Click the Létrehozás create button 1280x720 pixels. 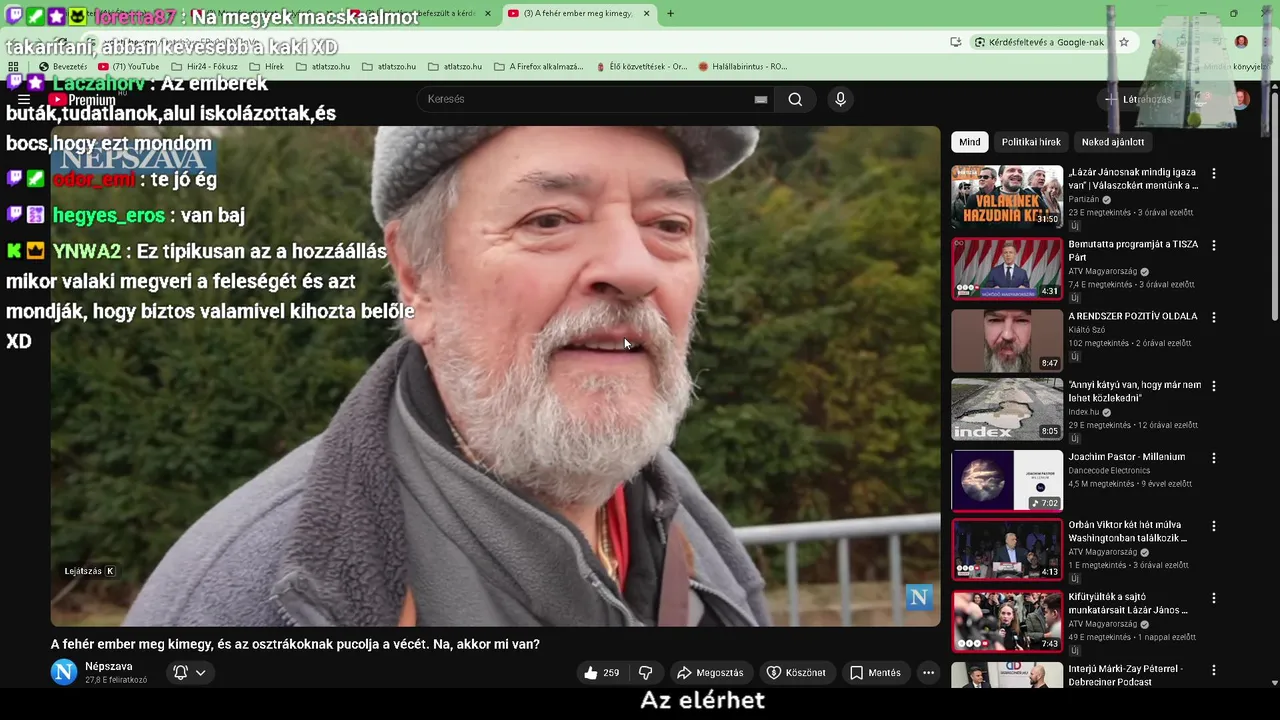[1138, 99]
